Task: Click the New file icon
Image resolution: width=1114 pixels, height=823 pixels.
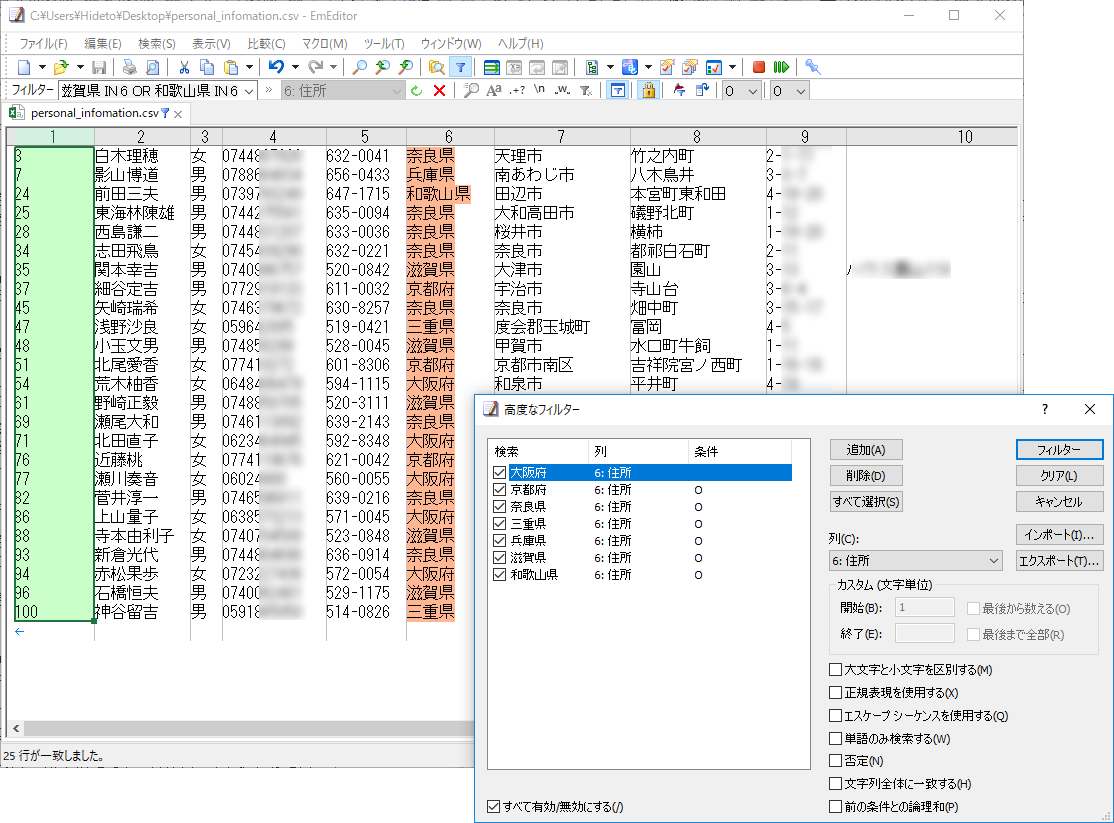Action: coord(24,67)
